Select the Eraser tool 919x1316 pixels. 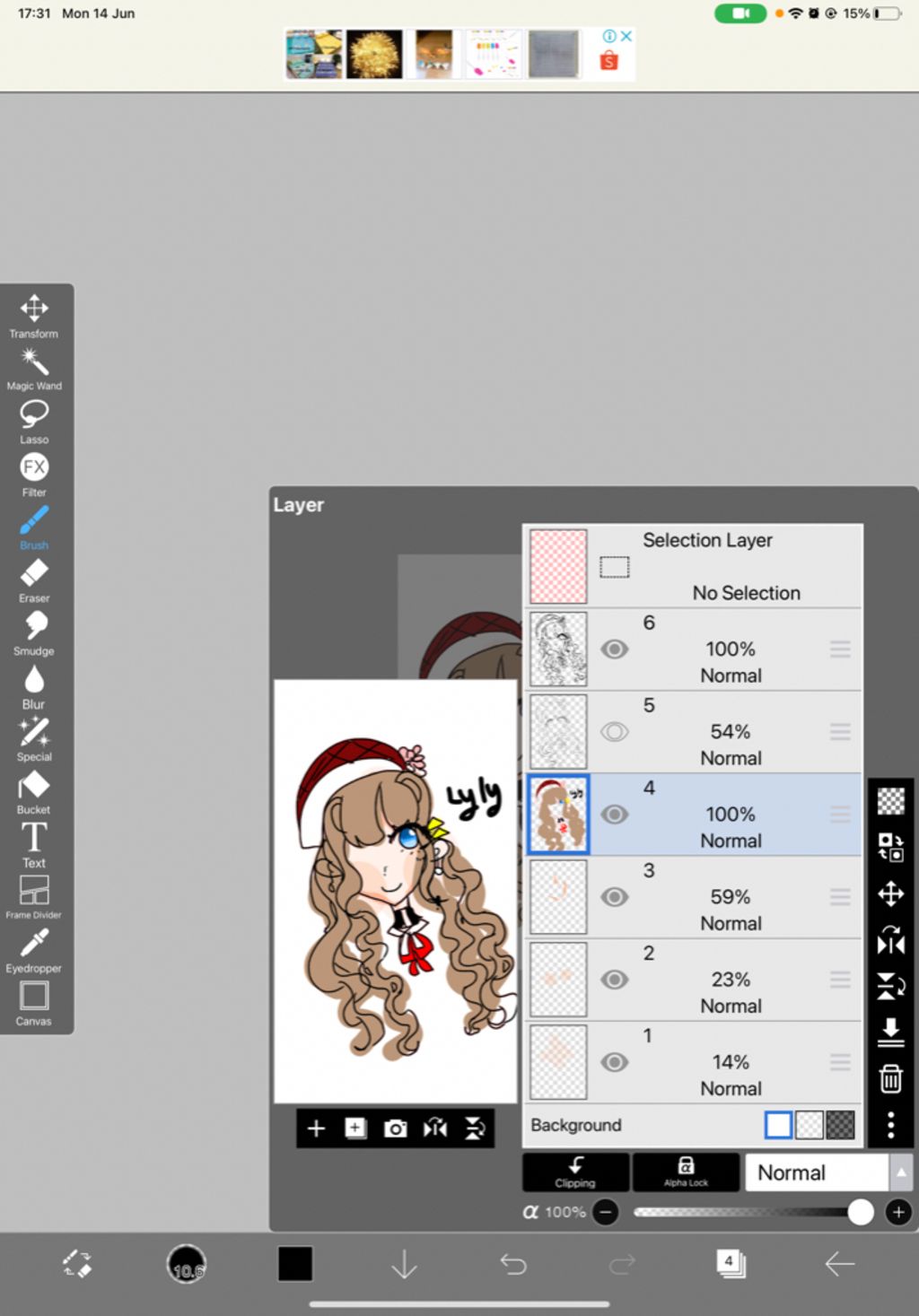(x=34, y=580)
